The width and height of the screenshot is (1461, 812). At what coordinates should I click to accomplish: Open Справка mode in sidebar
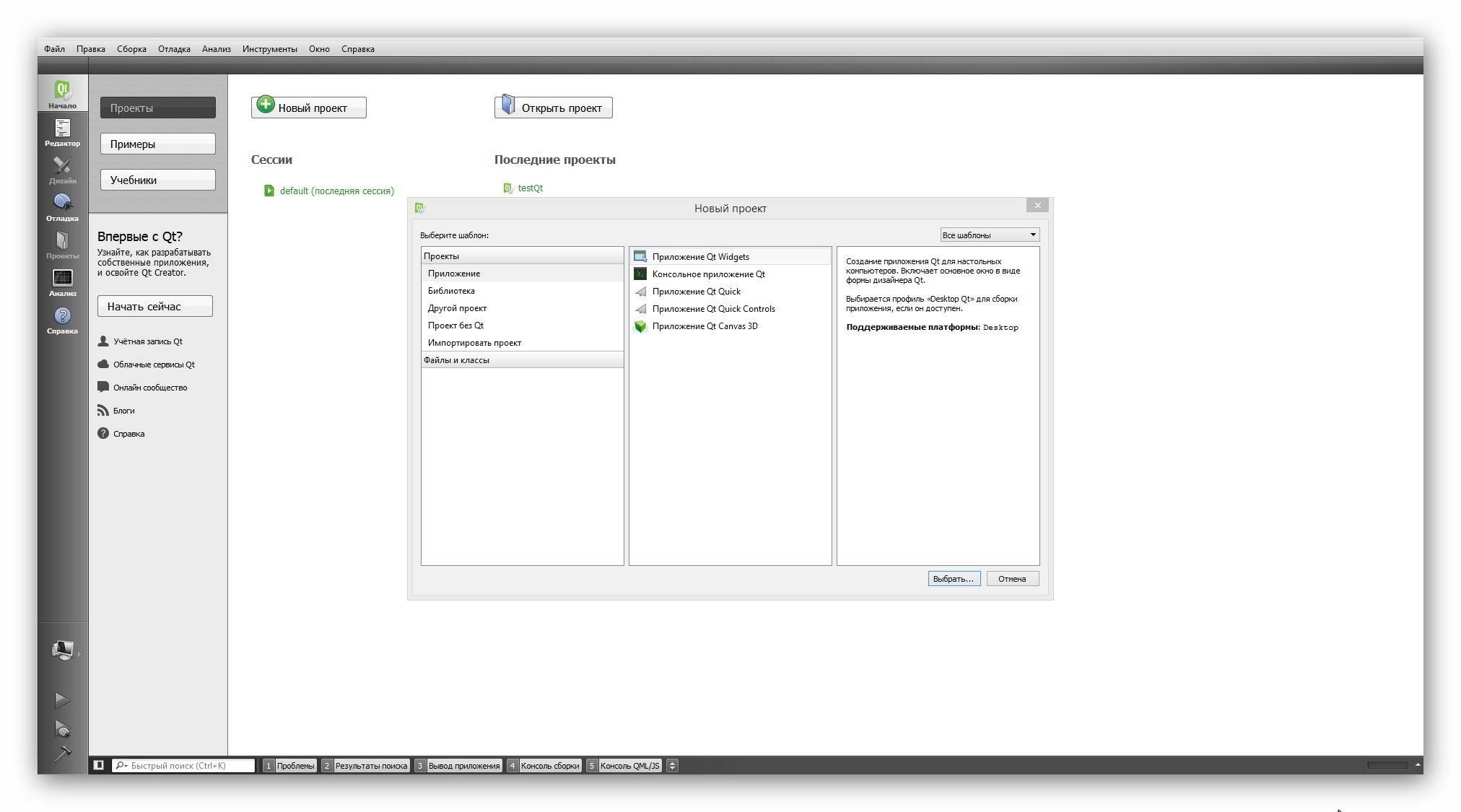tap(63, 320)
